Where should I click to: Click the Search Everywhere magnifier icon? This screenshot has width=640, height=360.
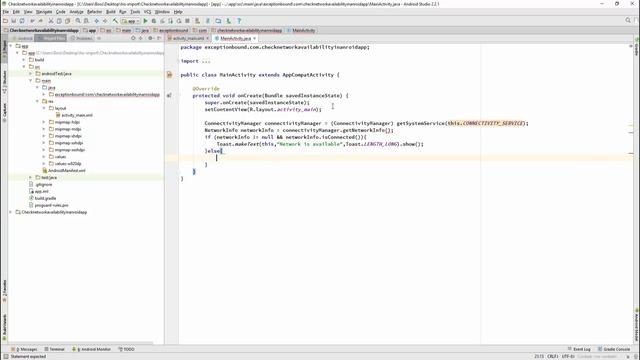(628, 20)
